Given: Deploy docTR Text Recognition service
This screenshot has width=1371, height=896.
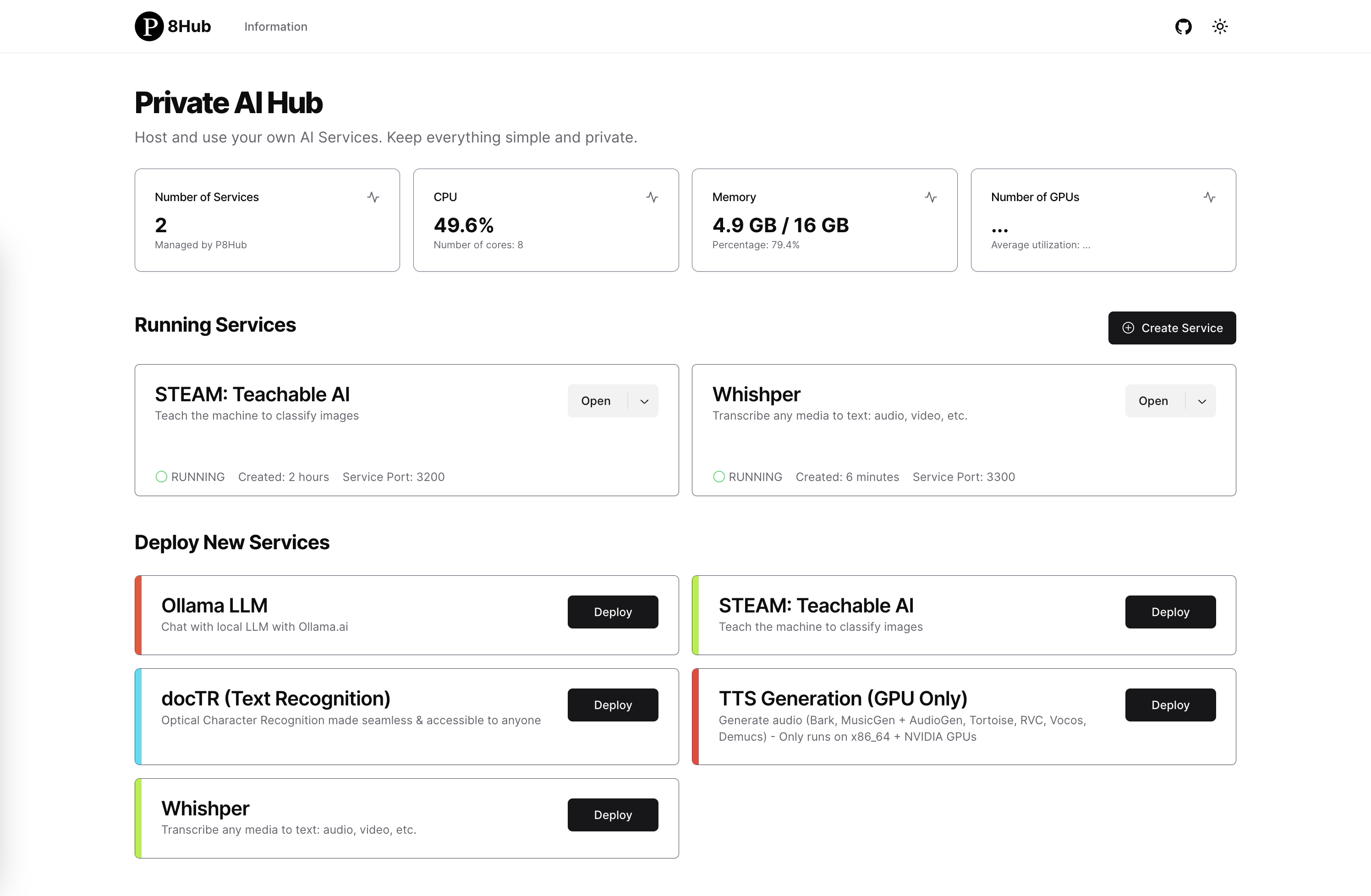Looking at the screenshot, I should click(x=612, y=704).
